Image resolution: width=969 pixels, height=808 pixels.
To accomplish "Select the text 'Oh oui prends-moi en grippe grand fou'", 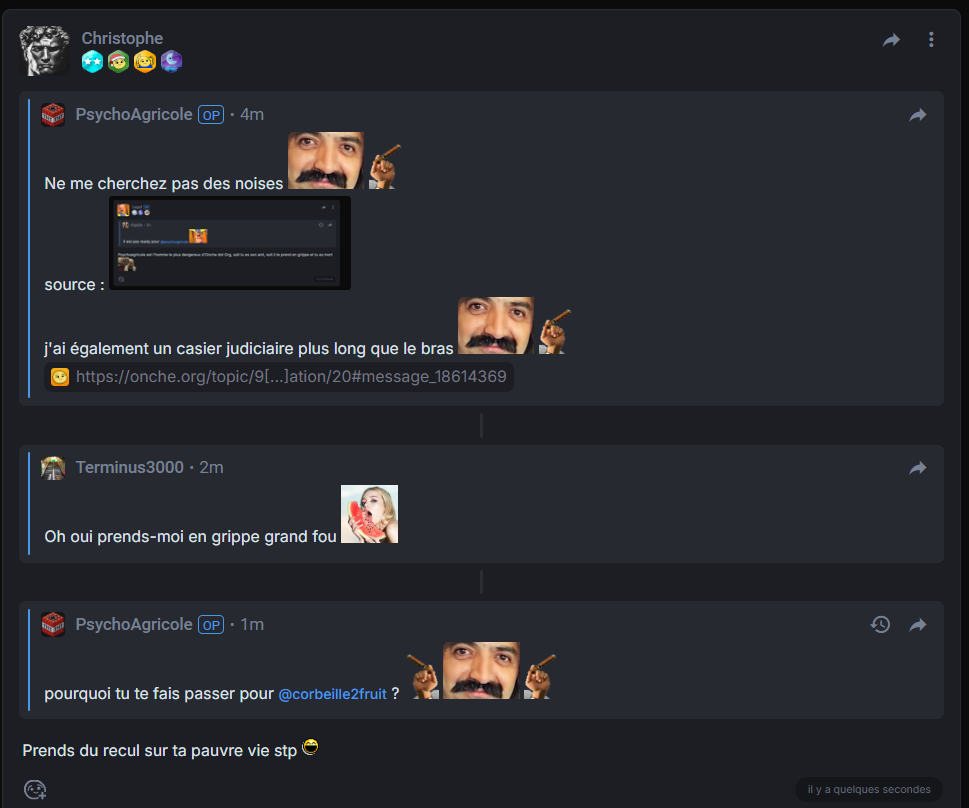I will pyautogui.click(x=190, y=537).
